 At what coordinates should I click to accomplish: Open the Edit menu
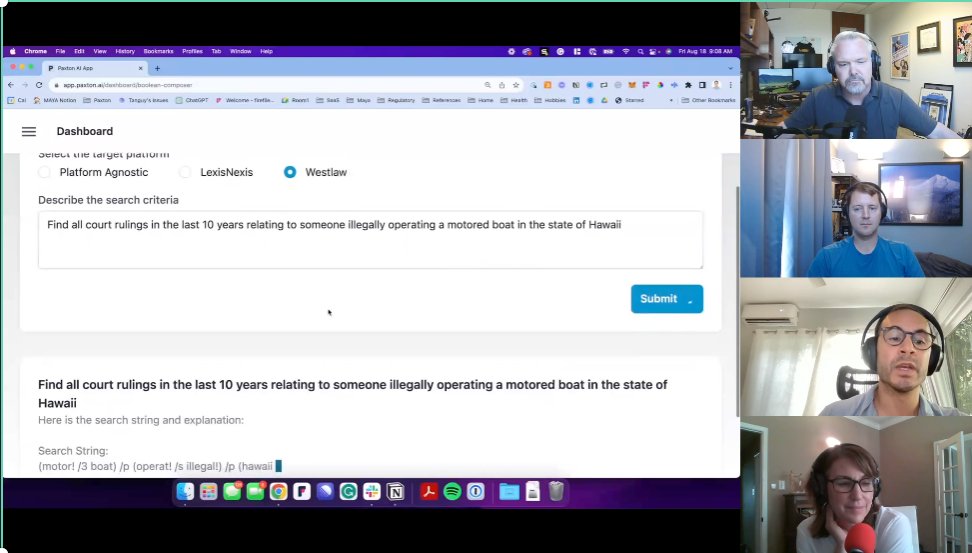pyautogui.click(x=79, y=51)
